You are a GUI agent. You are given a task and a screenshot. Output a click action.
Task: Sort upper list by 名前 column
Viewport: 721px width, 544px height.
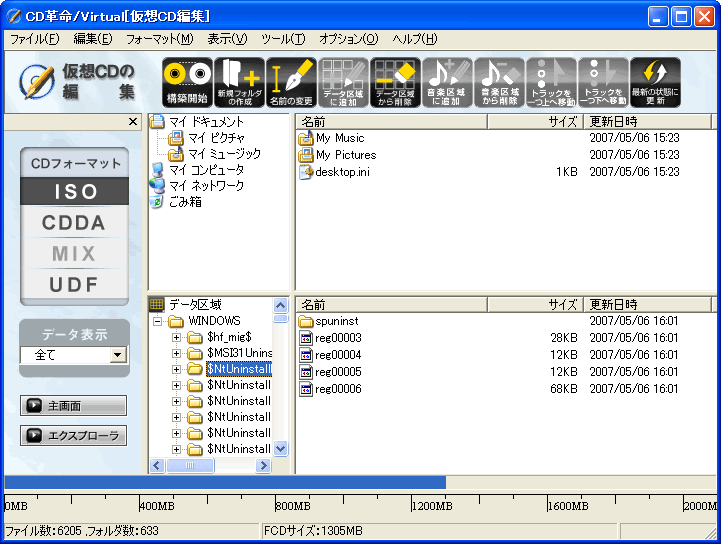click(x=391, y=122)
